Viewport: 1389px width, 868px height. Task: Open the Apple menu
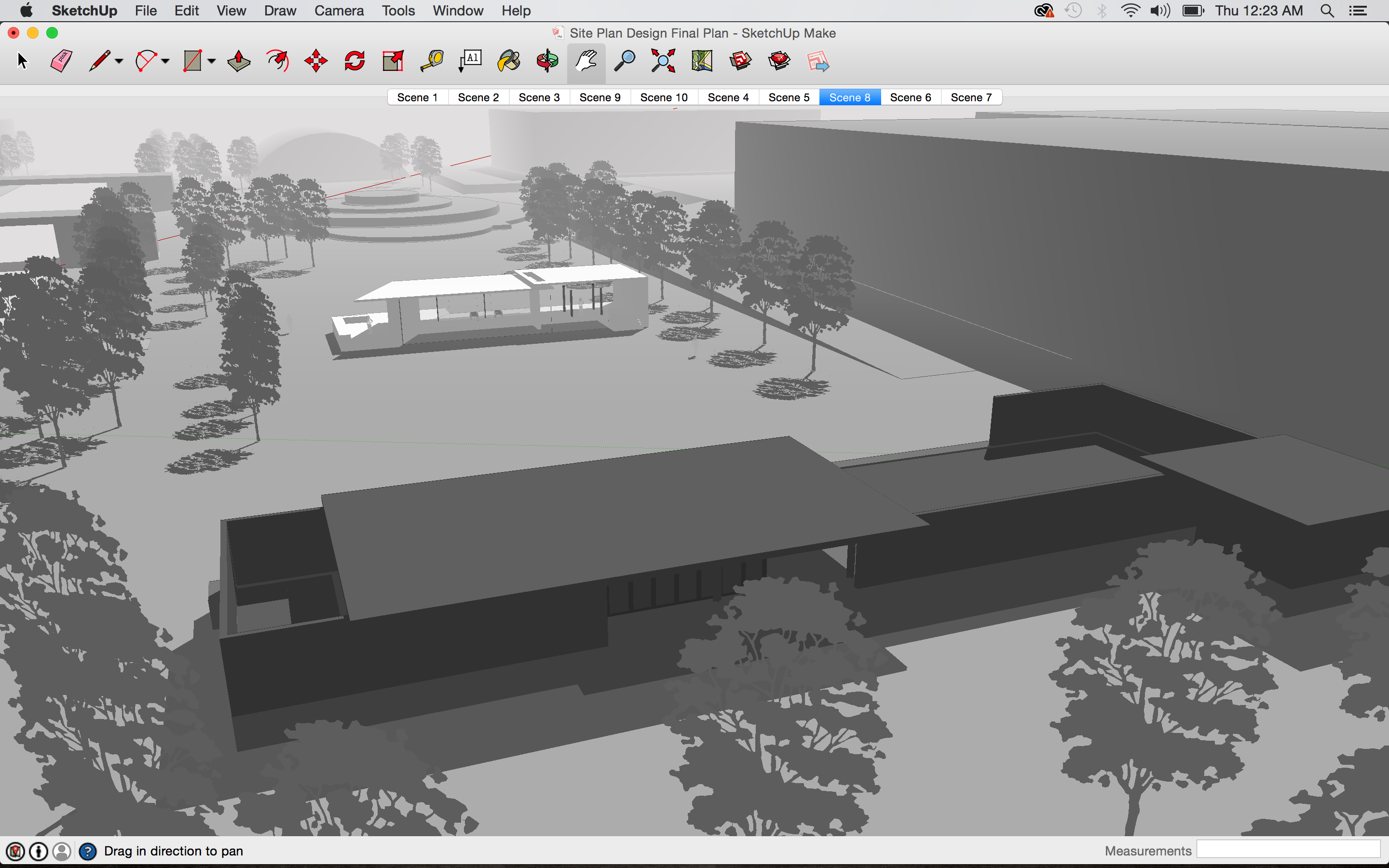[26, 10]
